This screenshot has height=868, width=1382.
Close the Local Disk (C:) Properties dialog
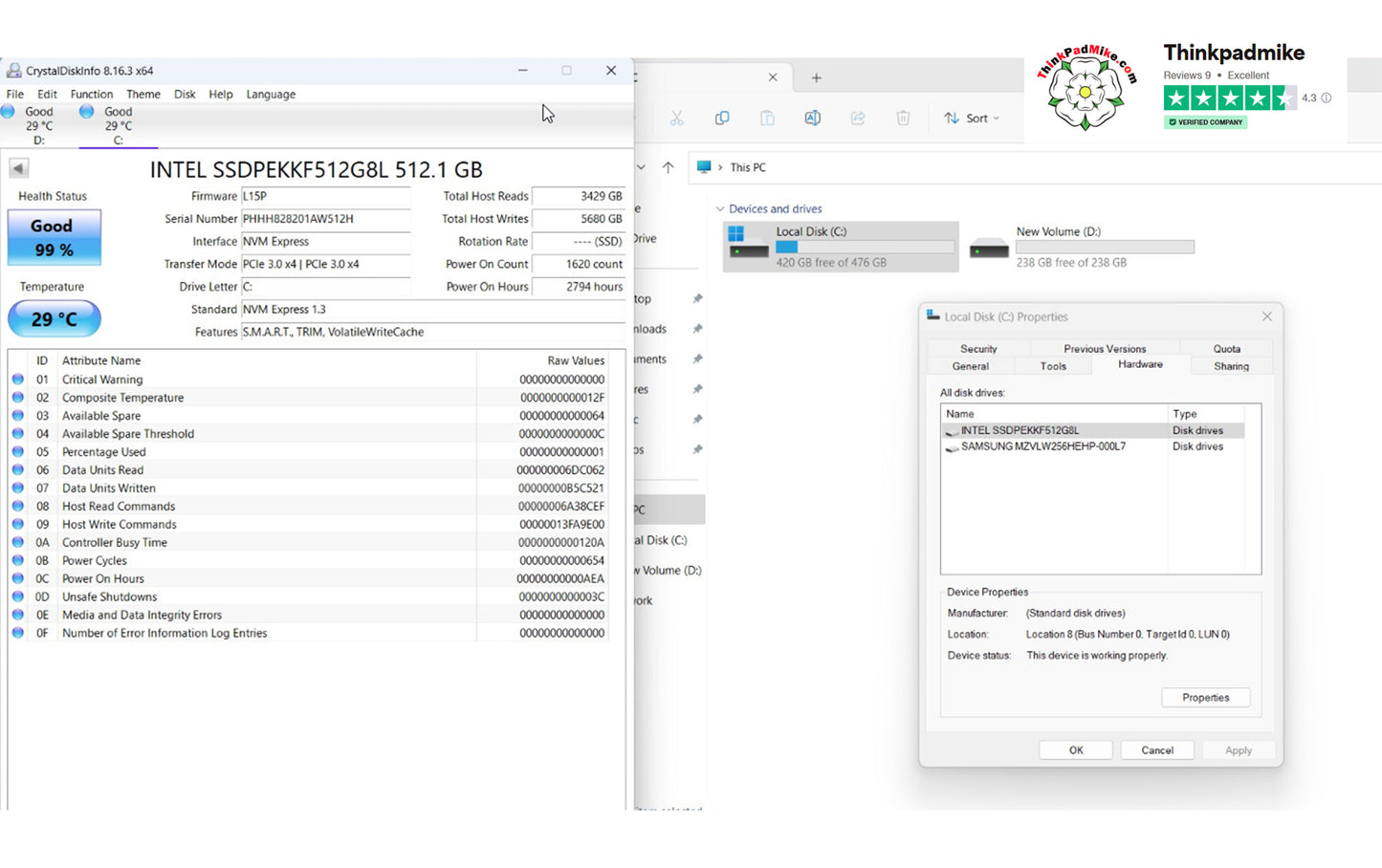click(x=1267, y=316)
